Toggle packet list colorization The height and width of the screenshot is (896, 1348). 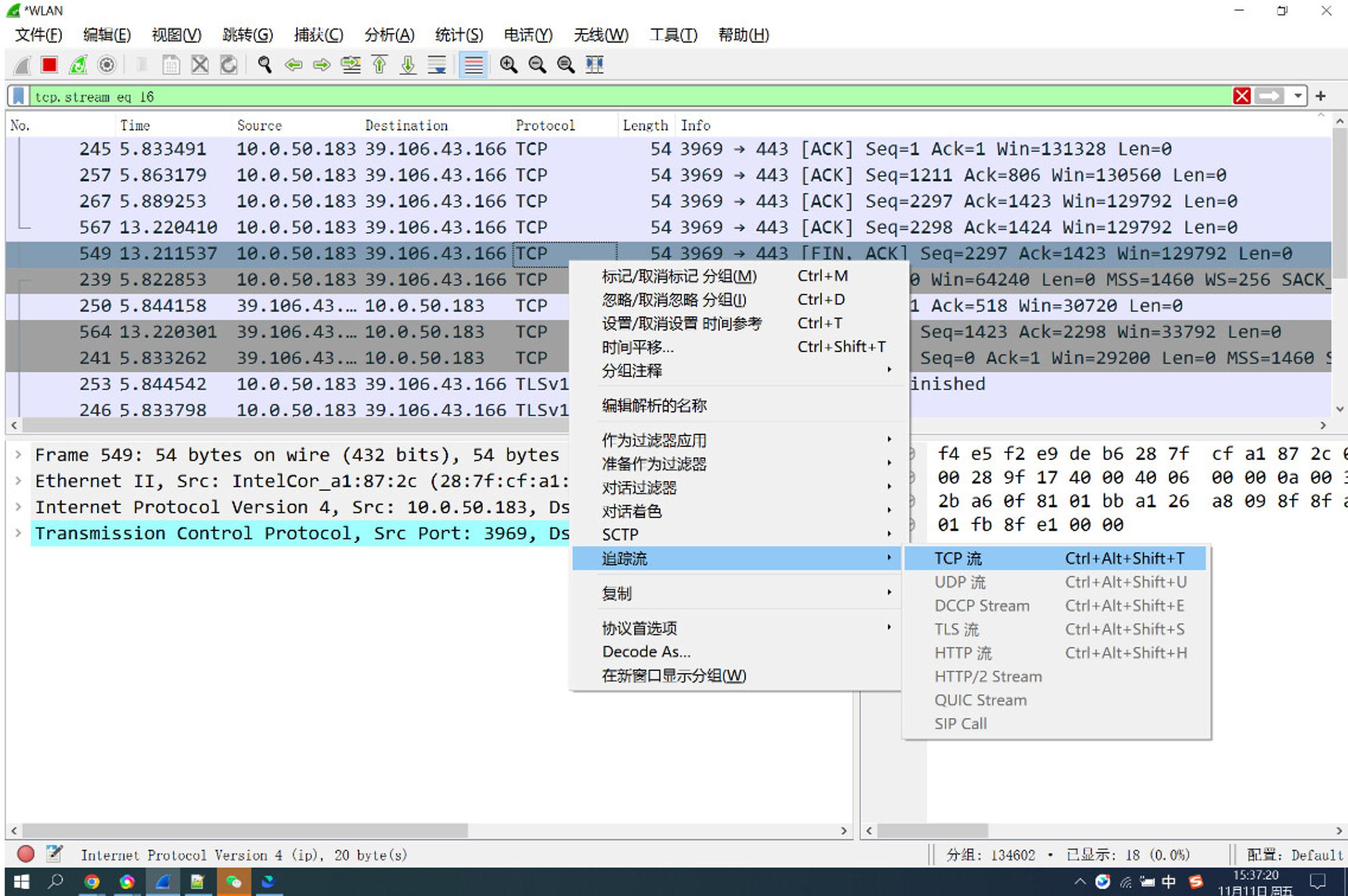473,65
